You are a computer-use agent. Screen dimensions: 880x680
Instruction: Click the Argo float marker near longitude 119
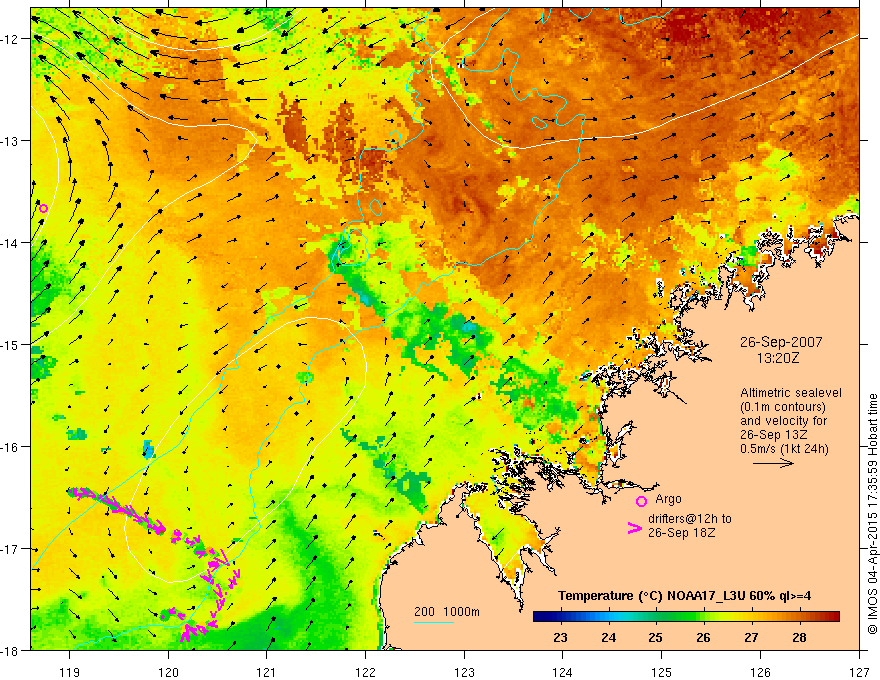pos(43,209)
